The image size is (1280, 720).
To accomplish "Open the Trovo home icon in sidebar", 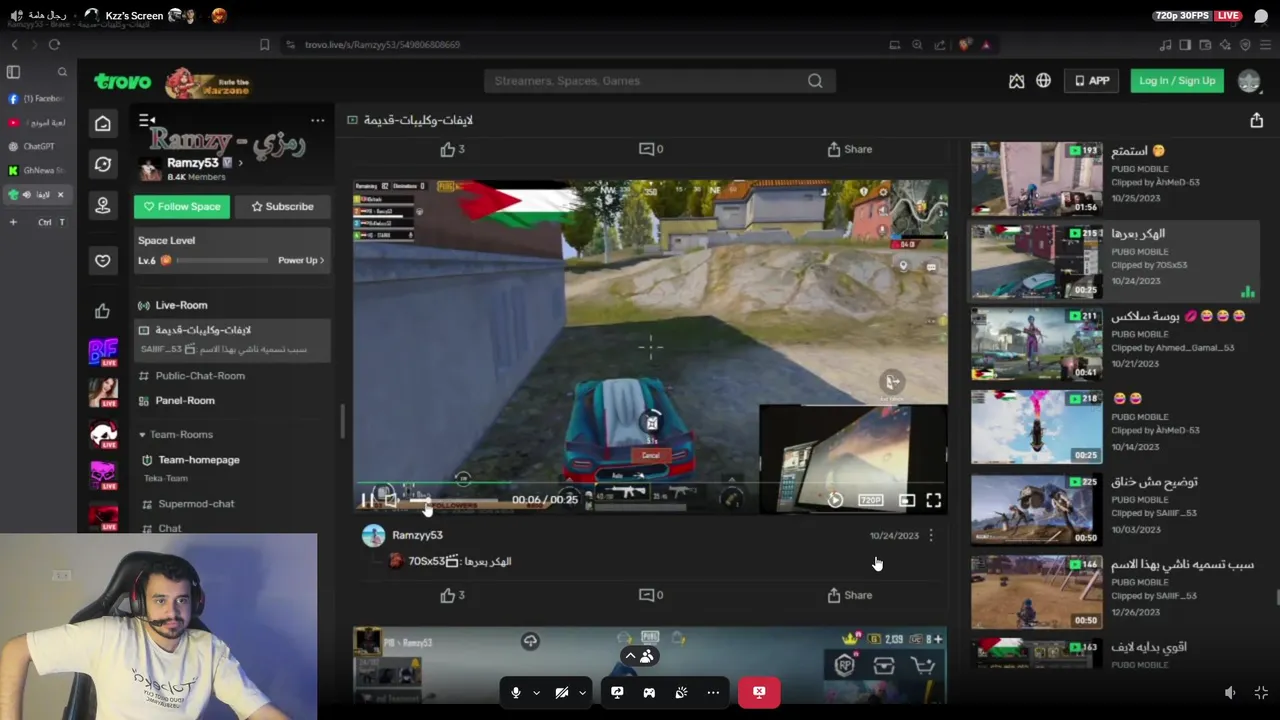I will point(103,124).
